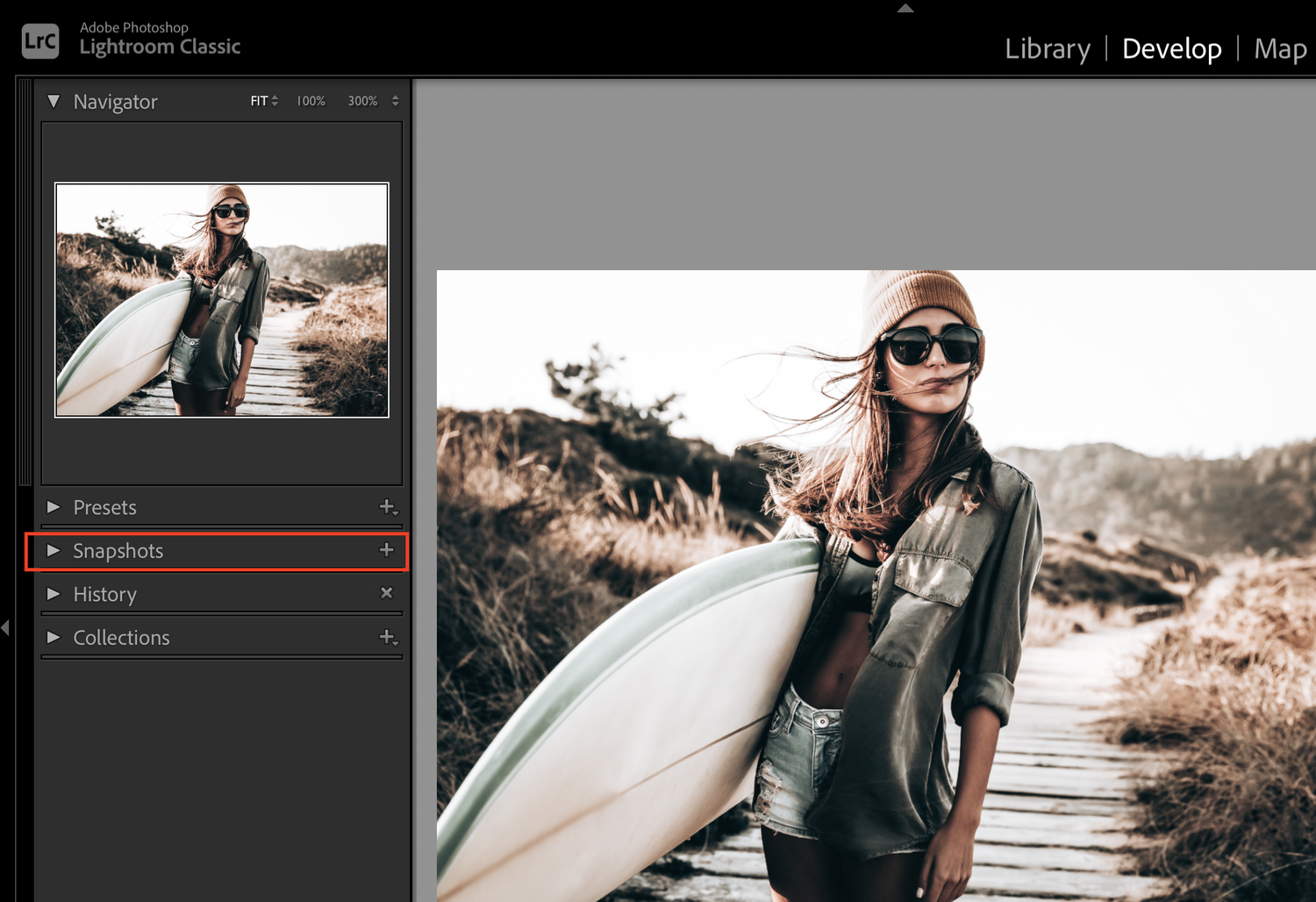Click the Navigator preview thumbnail

pyautogui.click(x=221, y=299)
